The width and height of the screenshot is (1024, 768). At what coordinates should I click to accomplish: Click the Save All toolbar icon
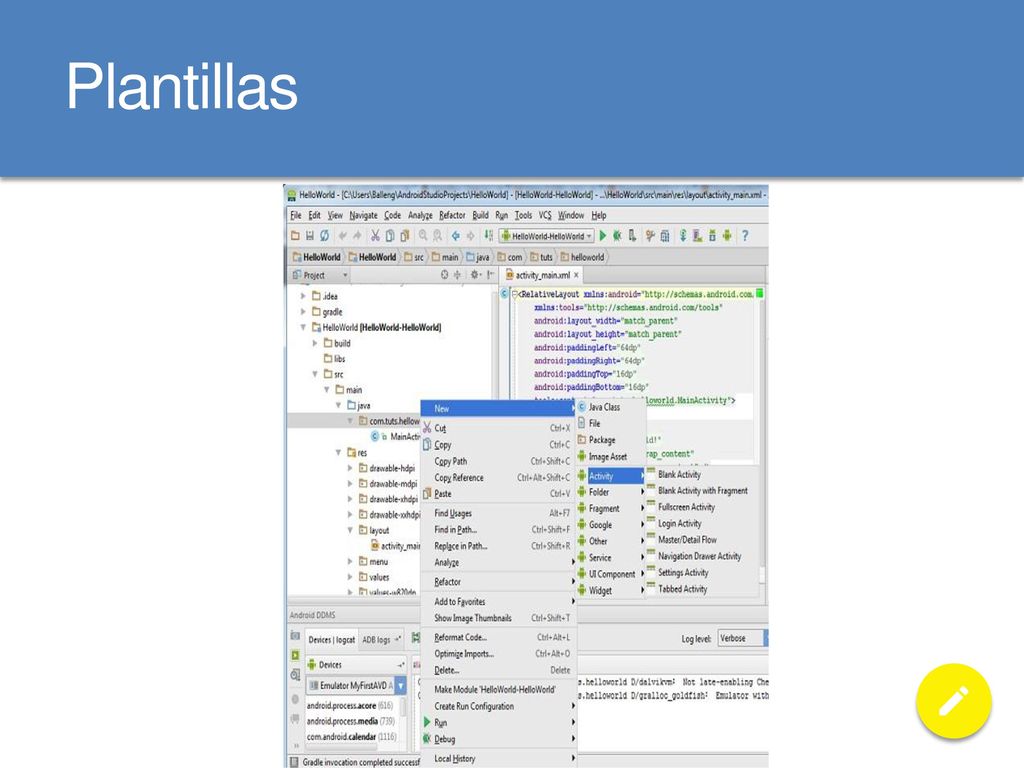pyautogui.click(x=310, y=236)
